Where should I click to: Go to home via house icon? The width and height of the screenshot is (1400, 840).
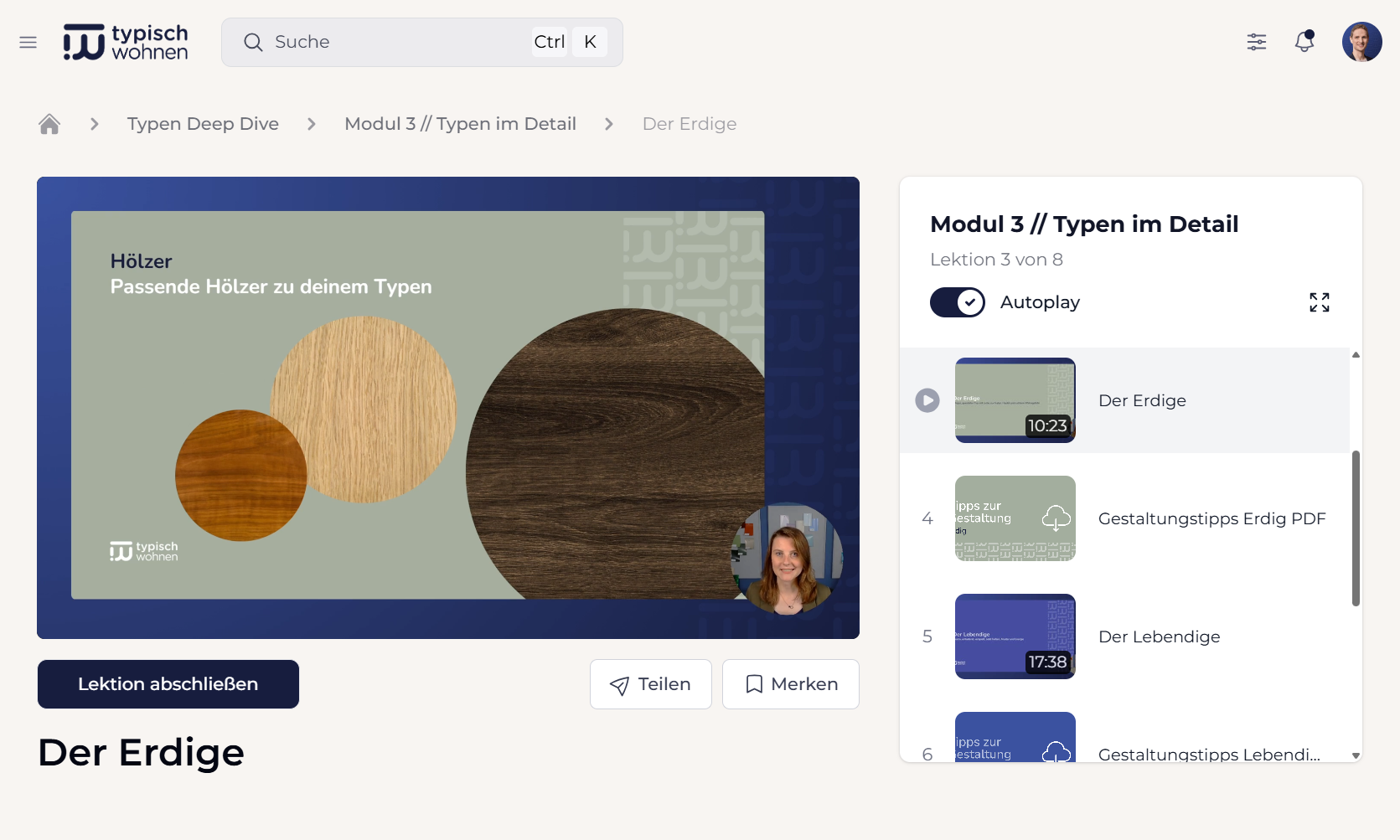coord(49,124)
